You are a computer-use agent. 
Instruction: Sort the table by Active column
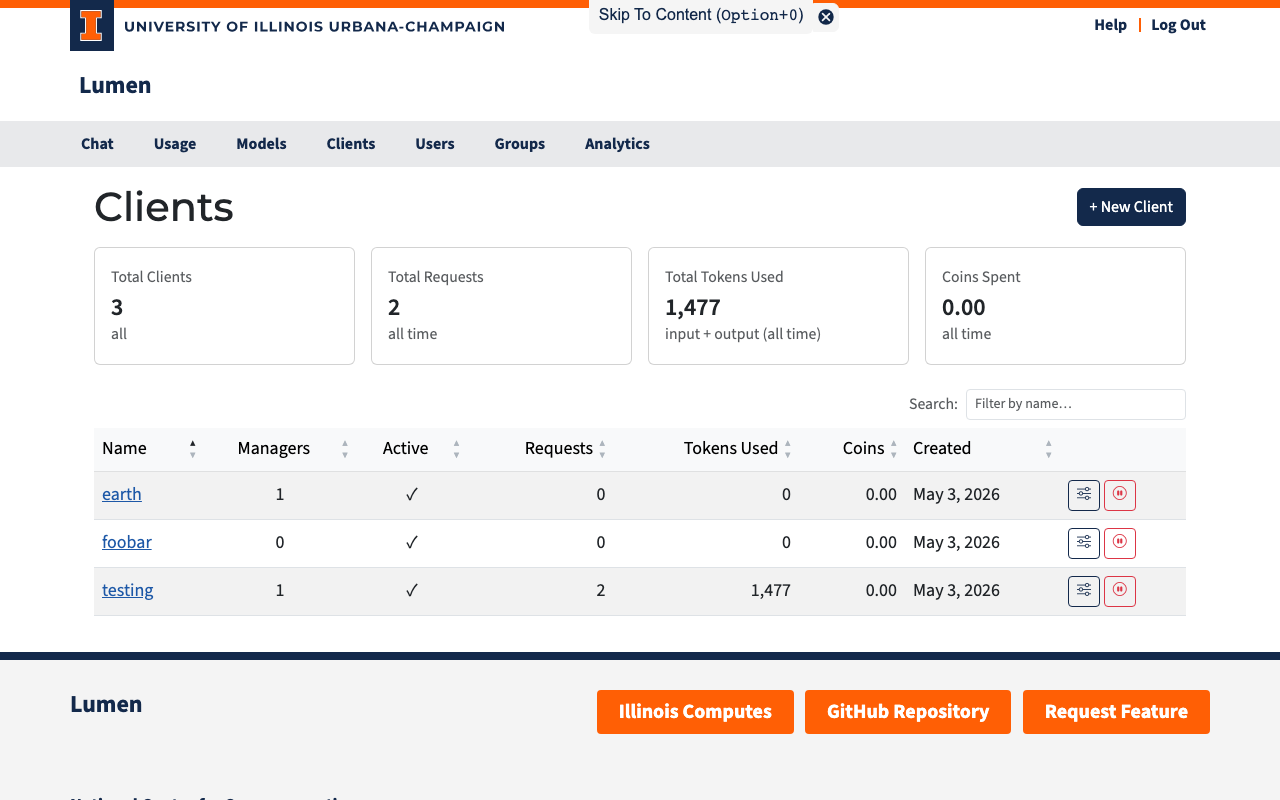tap(412, 448)
